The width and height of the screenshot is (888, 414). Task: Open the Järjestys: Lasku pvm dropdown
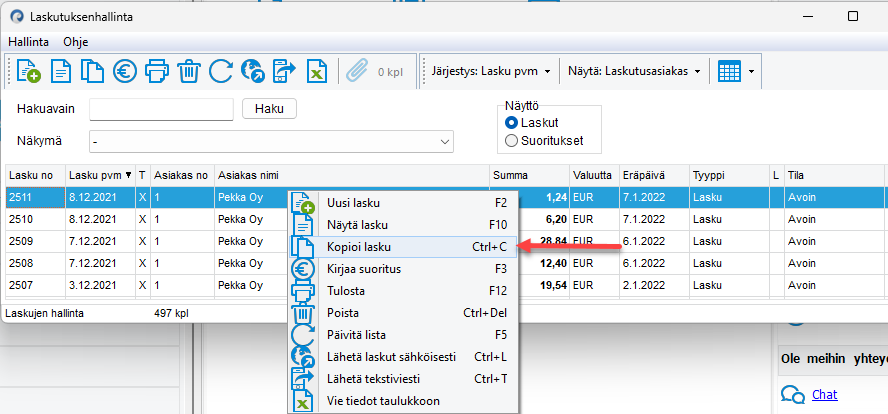coord(490,71)
